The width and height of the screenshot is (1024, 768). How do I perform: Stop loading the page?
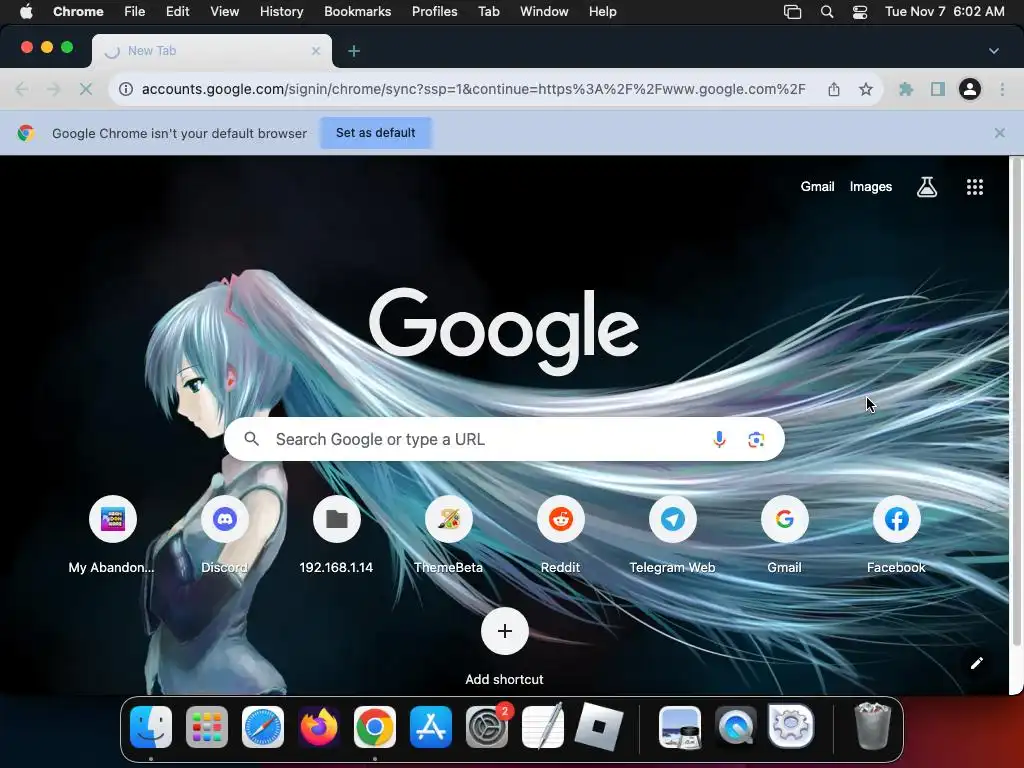click(x=86, y=89)
